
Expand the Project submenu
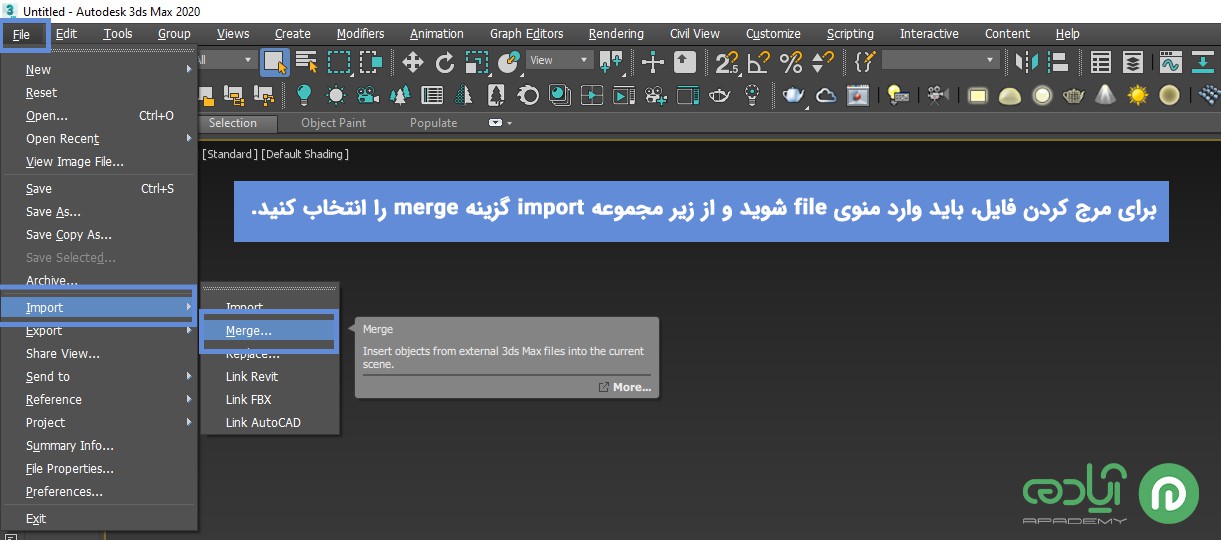coord(100,422)
